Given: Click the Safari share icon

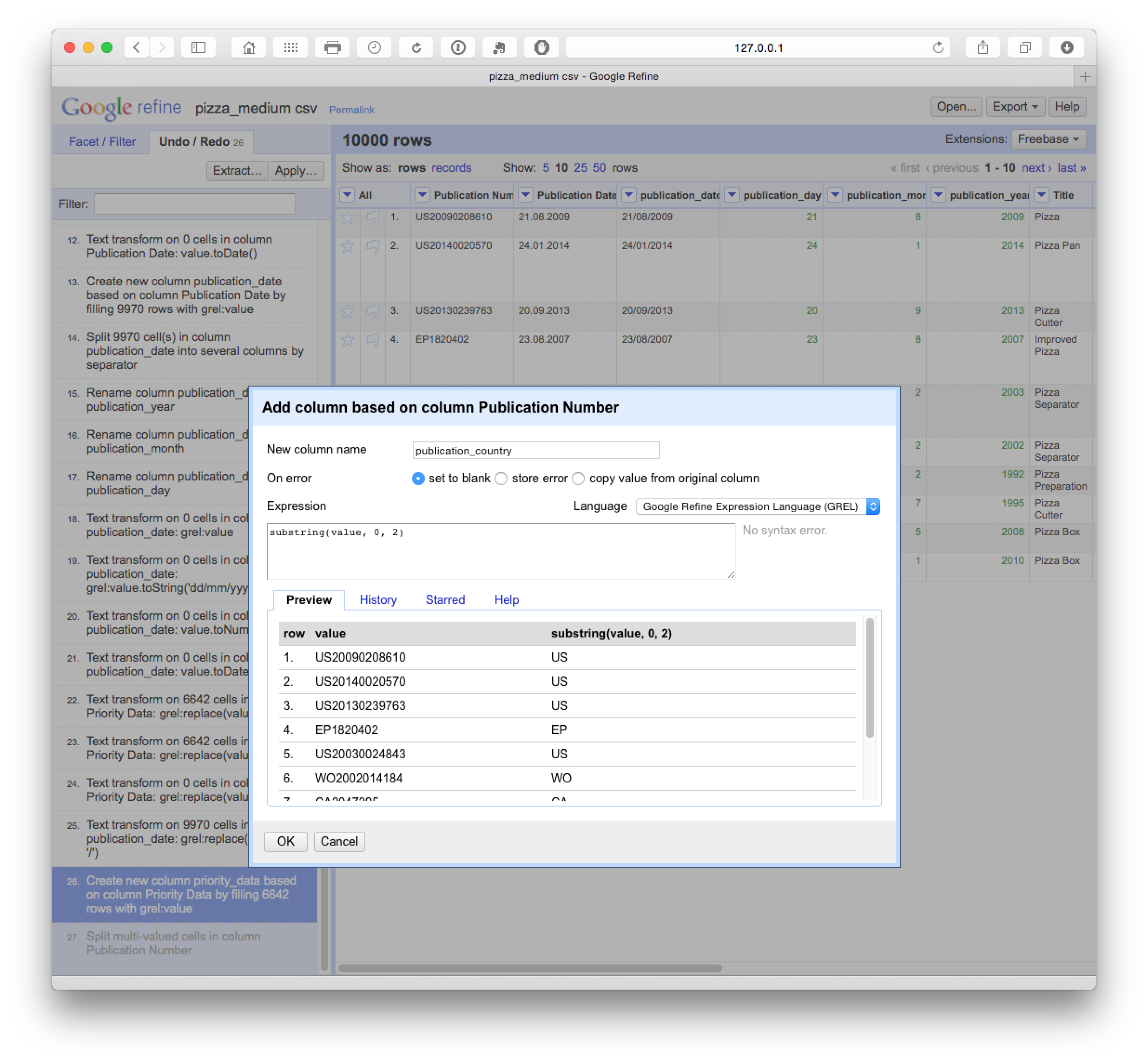Looking at the screenshot, I should 983,48.
